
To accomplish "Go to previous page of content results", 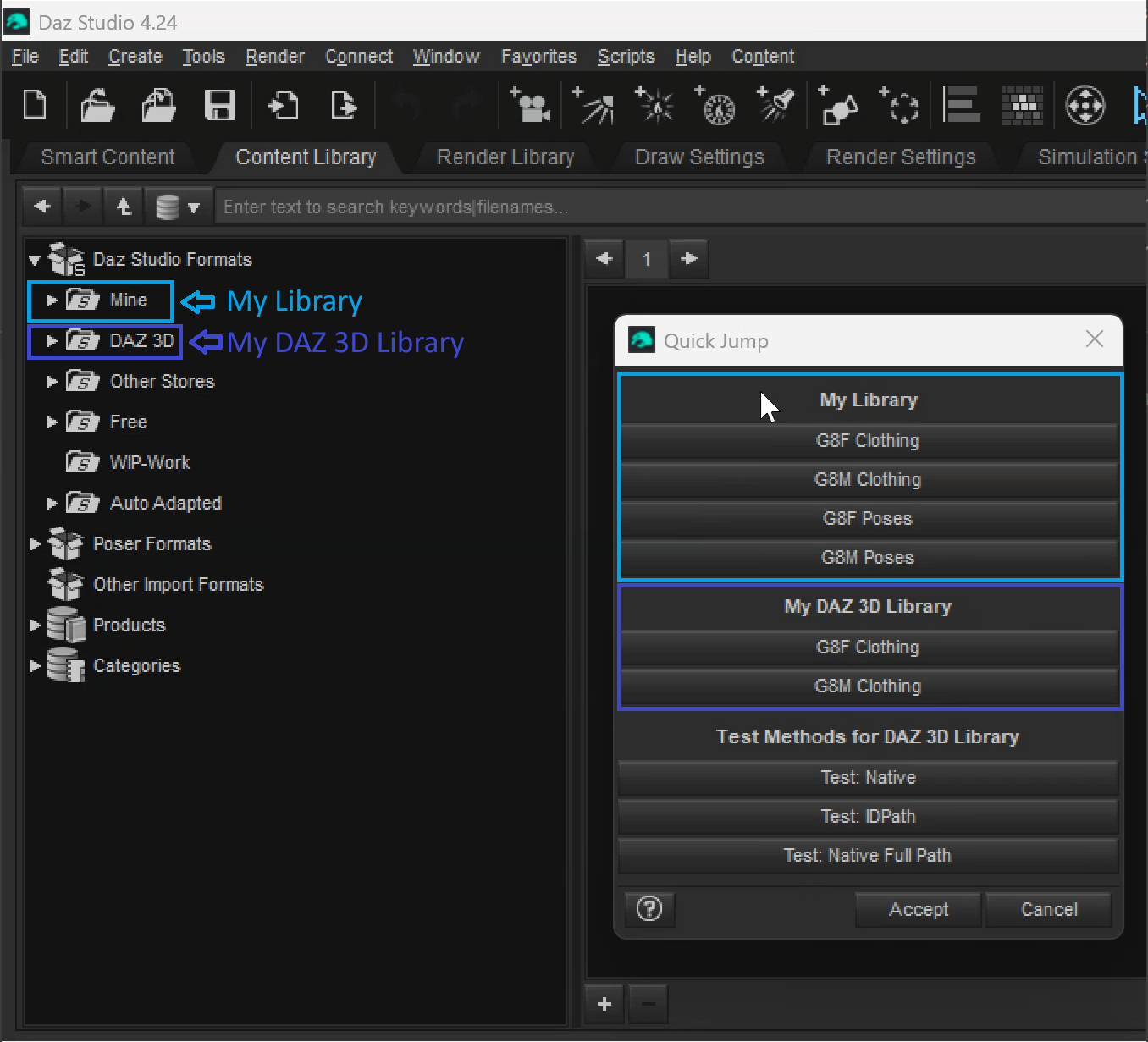I will 604,259.
